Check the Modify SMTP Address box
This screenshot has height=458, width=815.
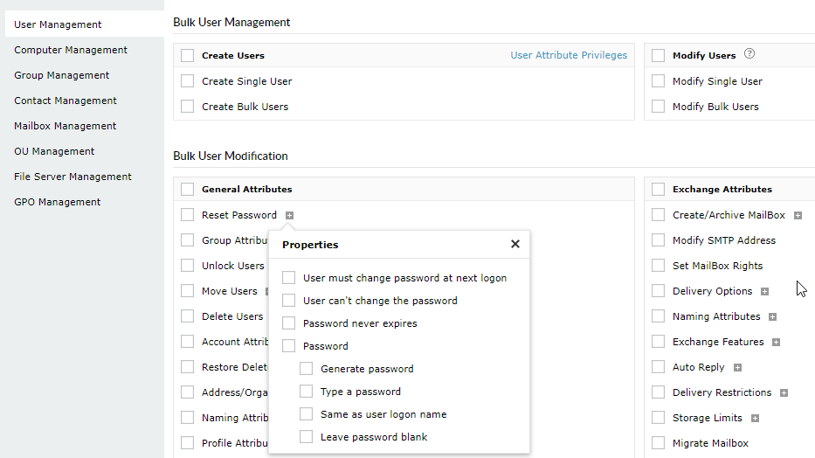pyautogui.click(x=658, y=241)
